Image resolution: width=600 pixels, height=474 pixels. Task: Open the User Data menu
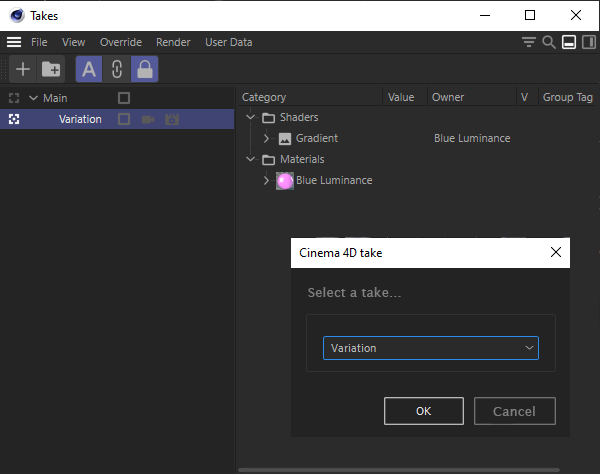pos(228,42)
